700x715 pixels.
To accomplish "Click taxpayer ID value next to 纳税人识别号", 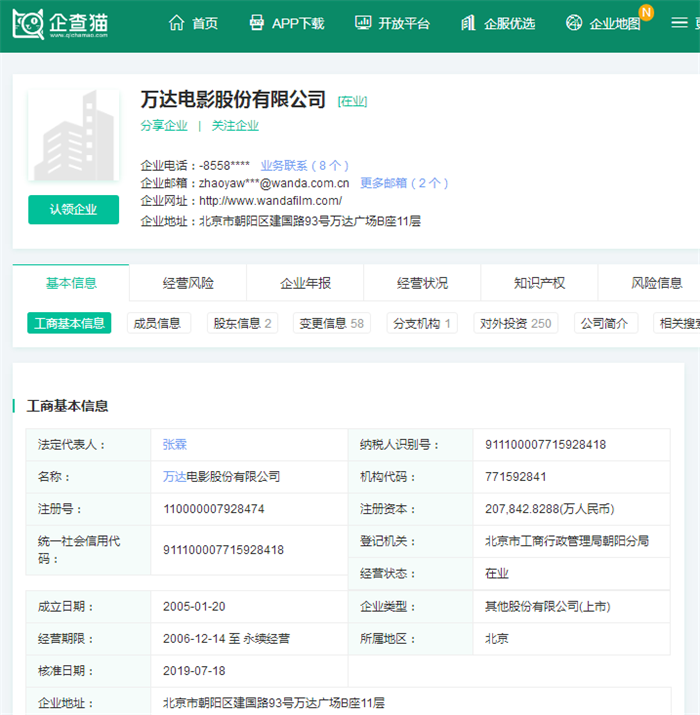I will pyautogui.click(x=545, y=445).
